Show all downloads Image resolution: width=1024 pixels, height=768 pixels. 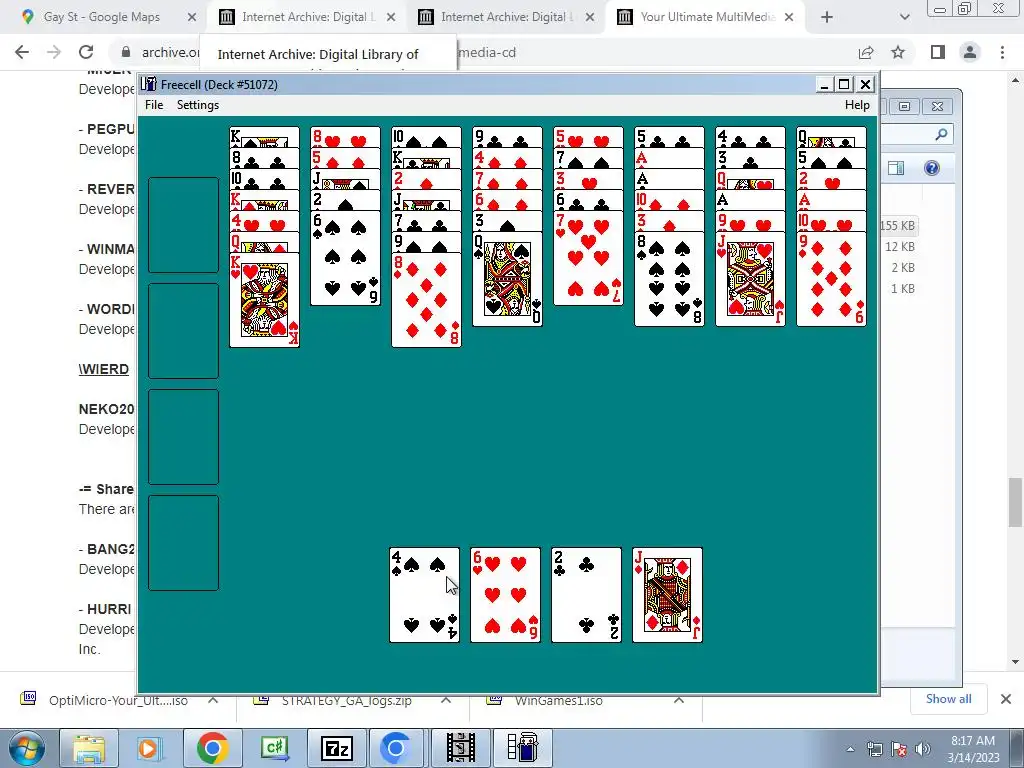(x=948, y=699)
